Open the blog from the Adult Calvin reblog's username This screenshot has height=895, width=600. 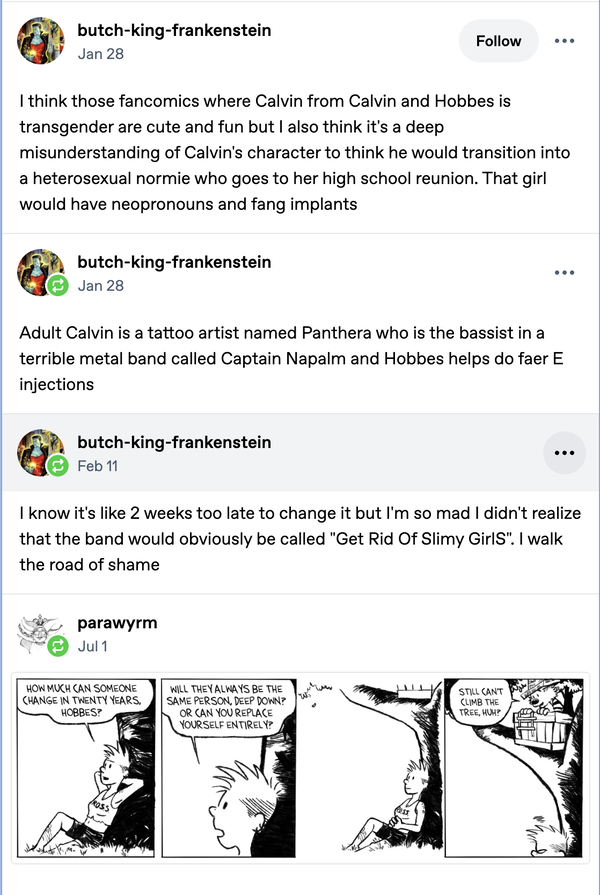[x=174, y=262]
